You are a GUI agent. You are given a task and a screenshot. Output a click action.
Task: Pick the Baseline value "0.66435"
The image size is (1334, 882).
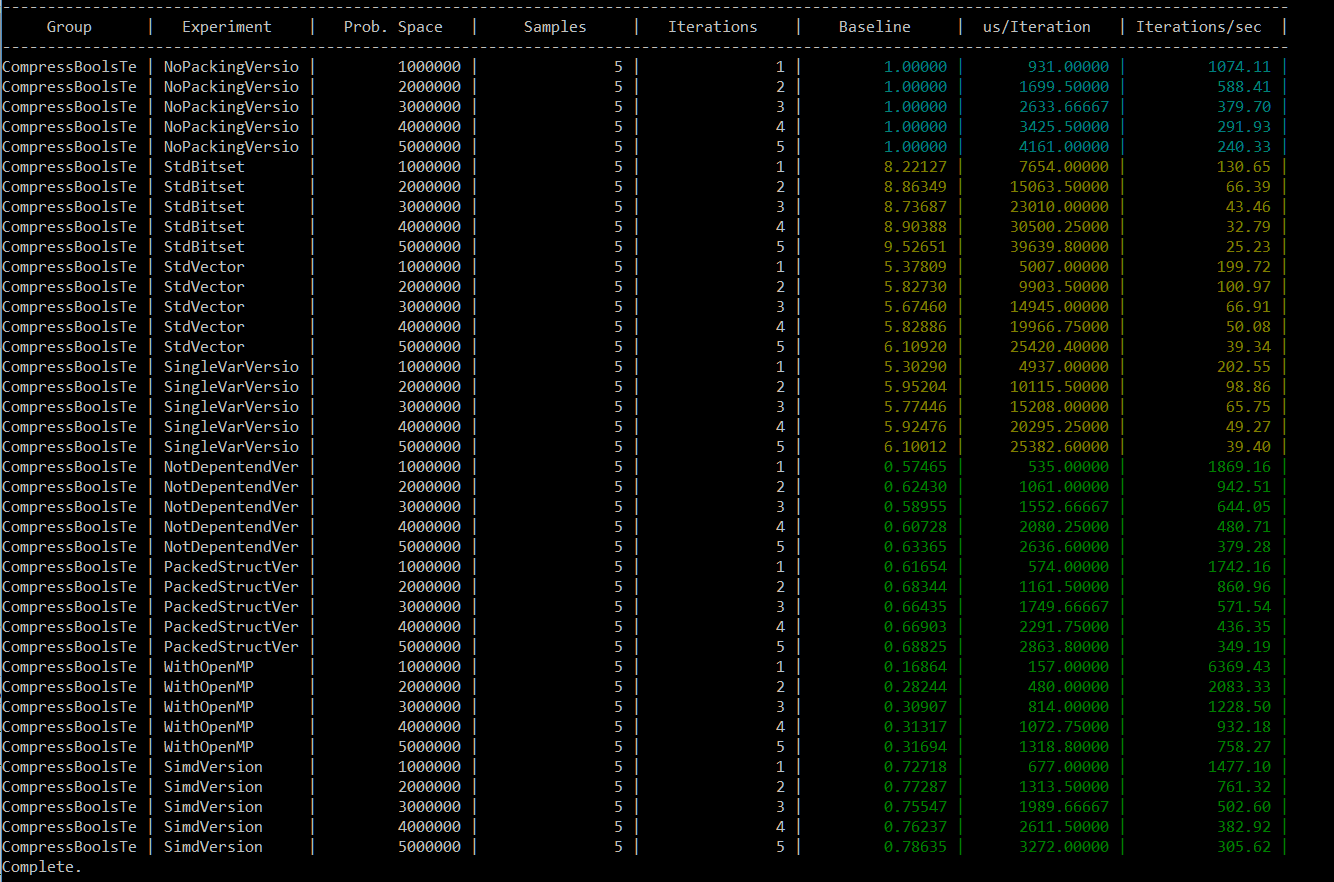click(x=915, y=607)
